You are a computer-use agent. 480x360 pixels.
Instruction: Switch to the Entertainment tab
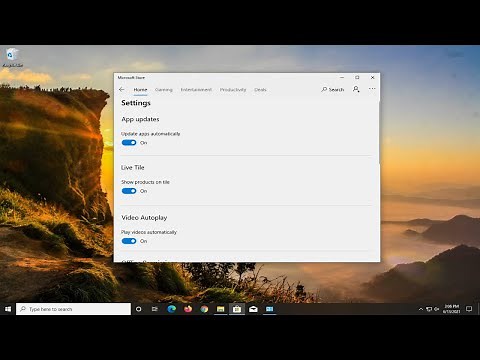point(196,90)
